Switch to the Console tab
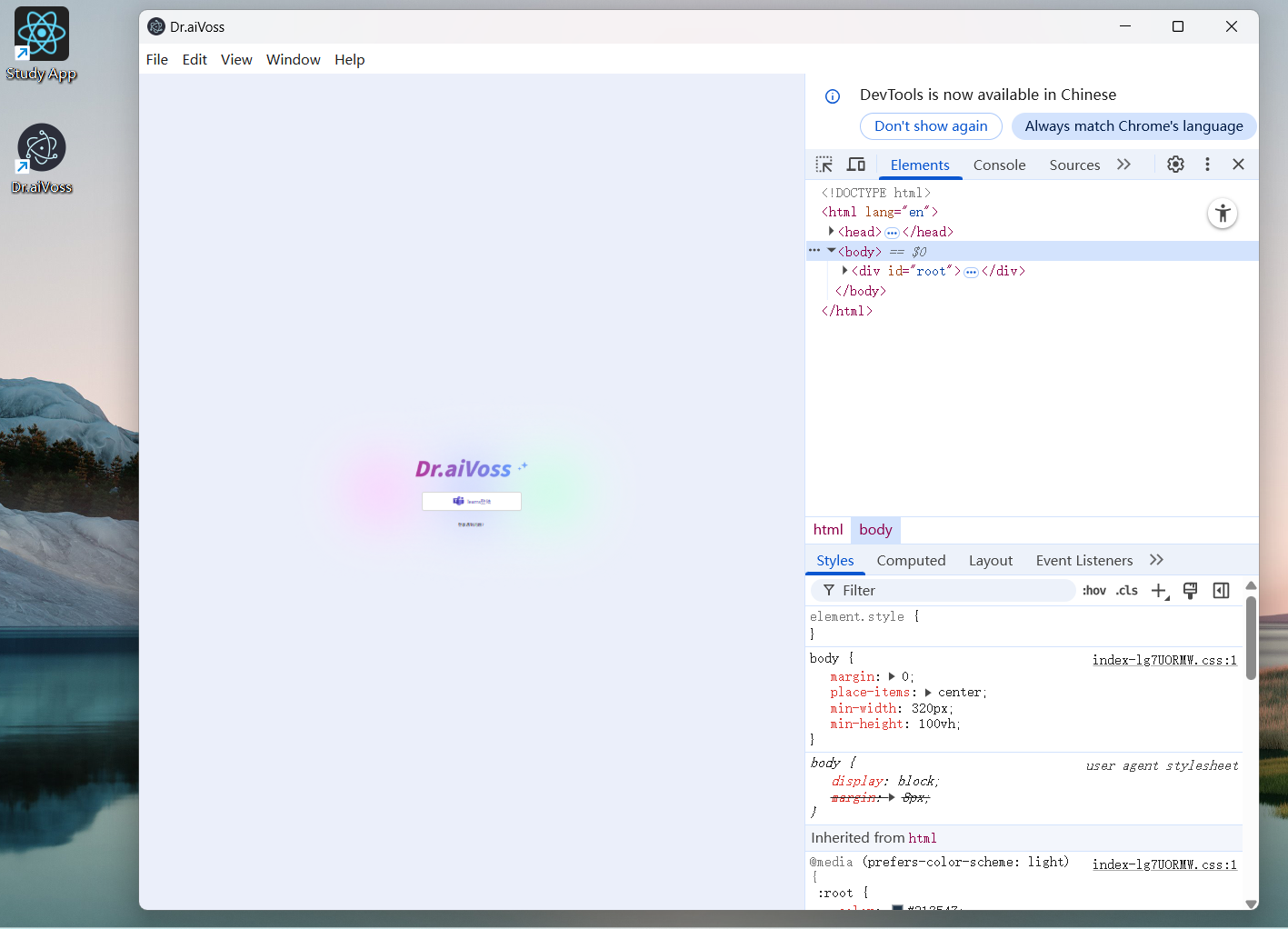Screen dimensions: 1288x929 pyautogui.click(x=999, y=165)
